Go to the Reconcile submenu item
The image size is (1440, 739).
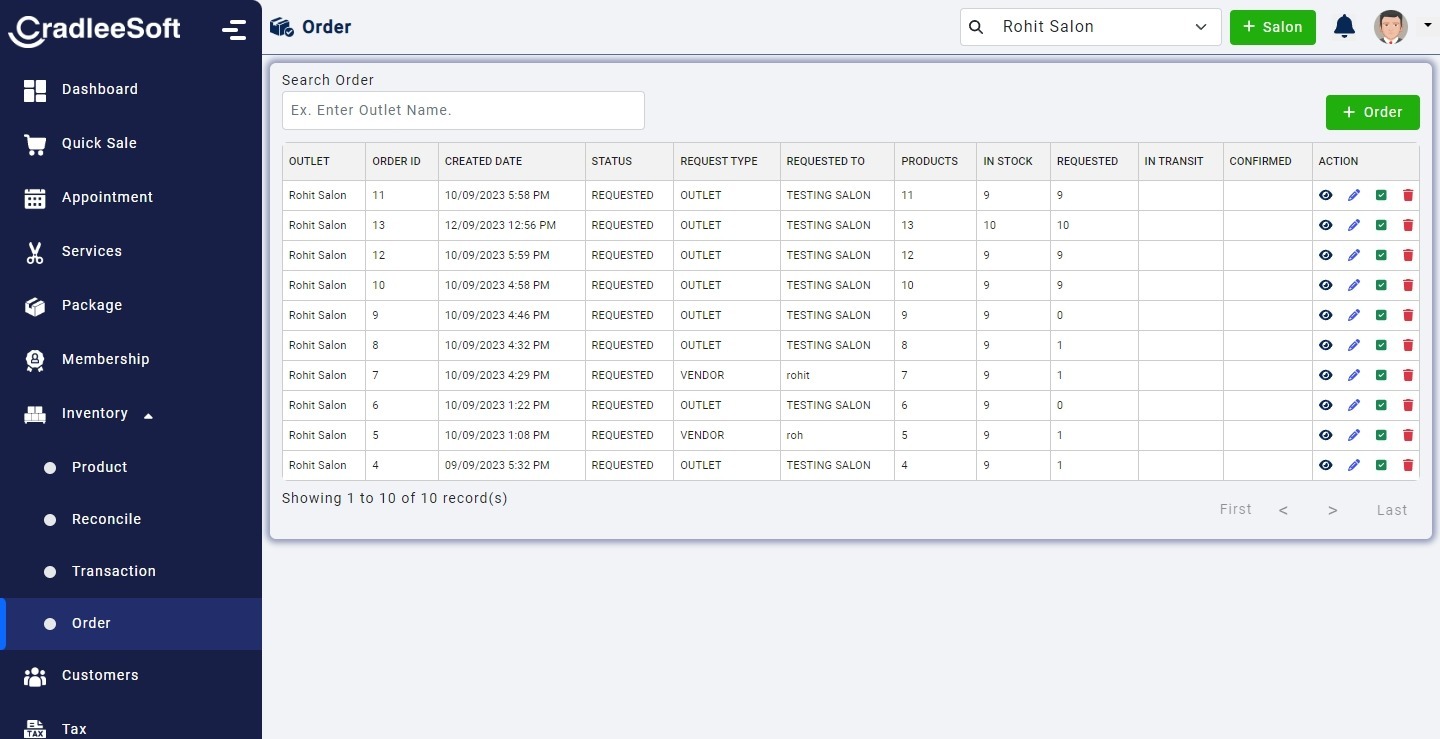coord(106,519)
